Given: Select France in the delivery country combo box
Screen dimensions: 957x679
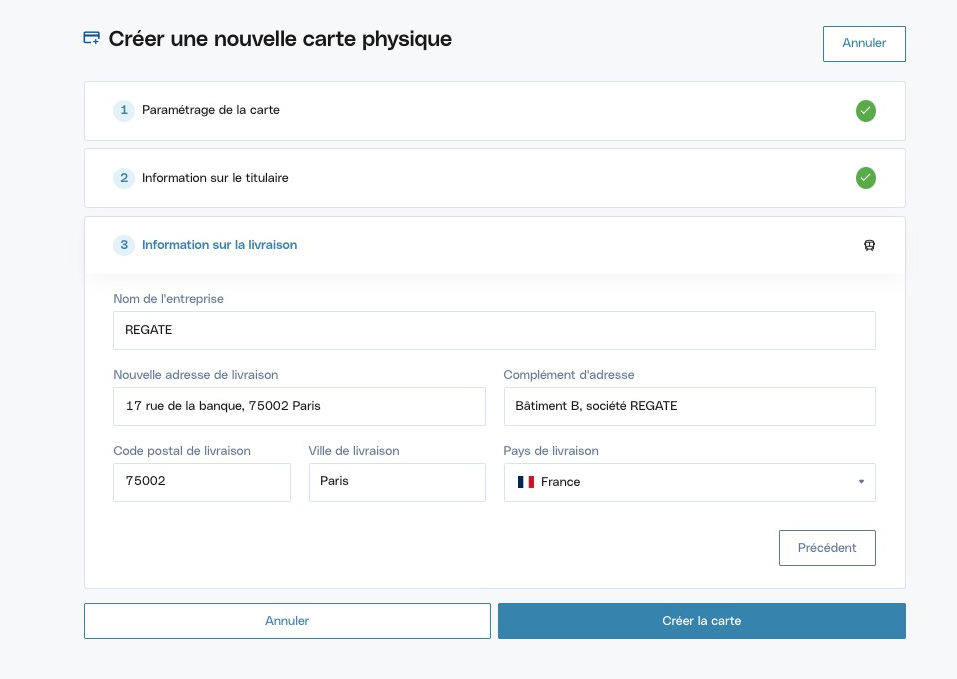Looking at the screenshot, I should tap(690, 483).
